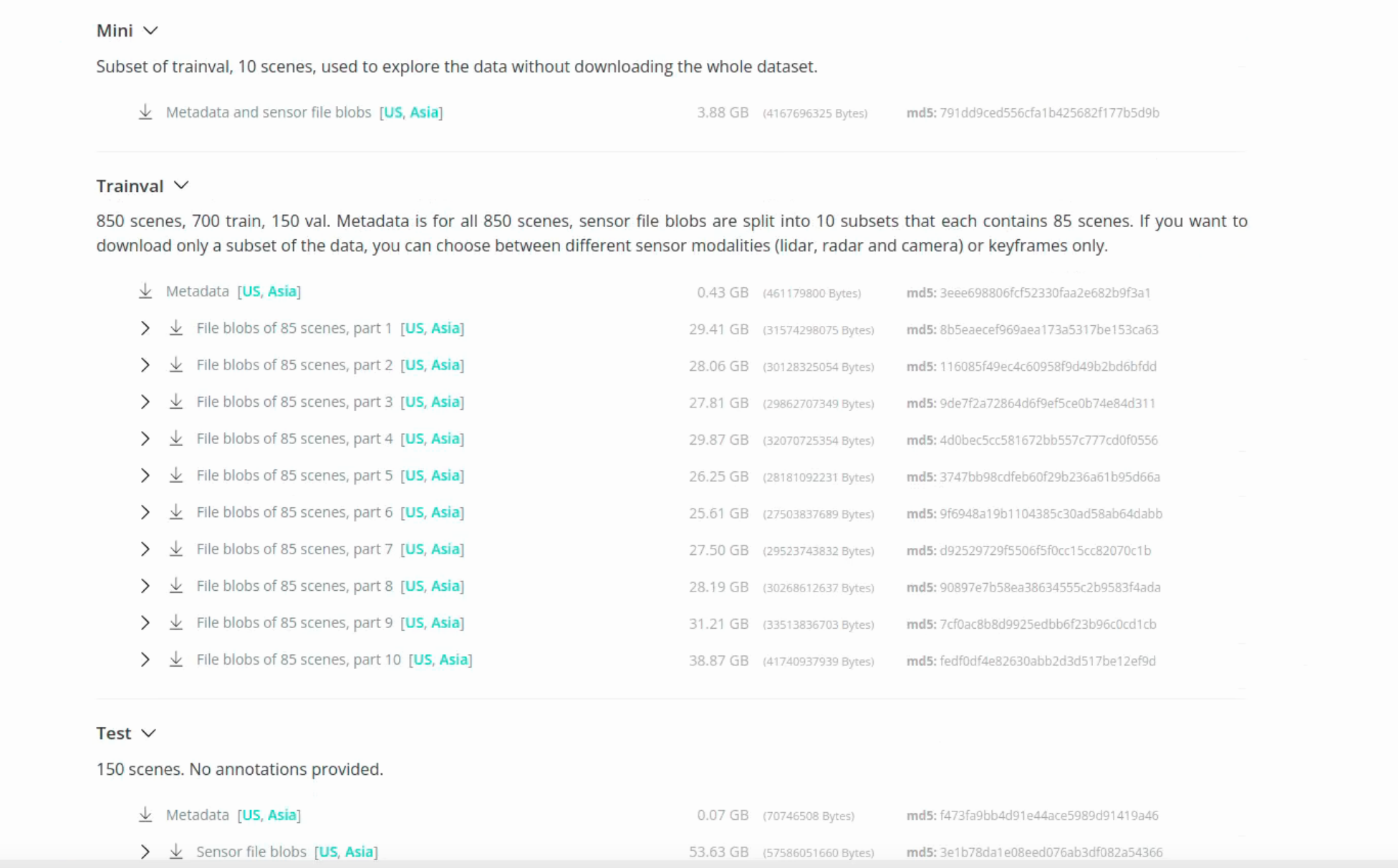1398x868 pixels.
Task: Collapse the Test section chevron
Action: [x=148, y=733]
